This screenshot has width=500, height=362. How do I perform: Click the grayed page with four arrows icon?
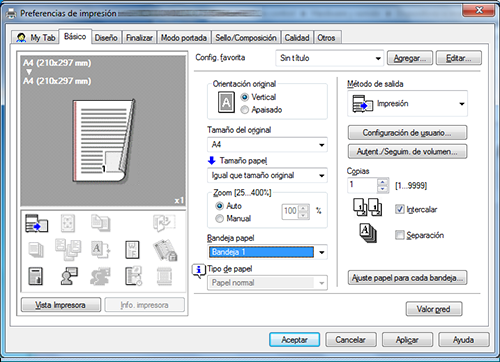pyautogui.click(x=68, y=223)
